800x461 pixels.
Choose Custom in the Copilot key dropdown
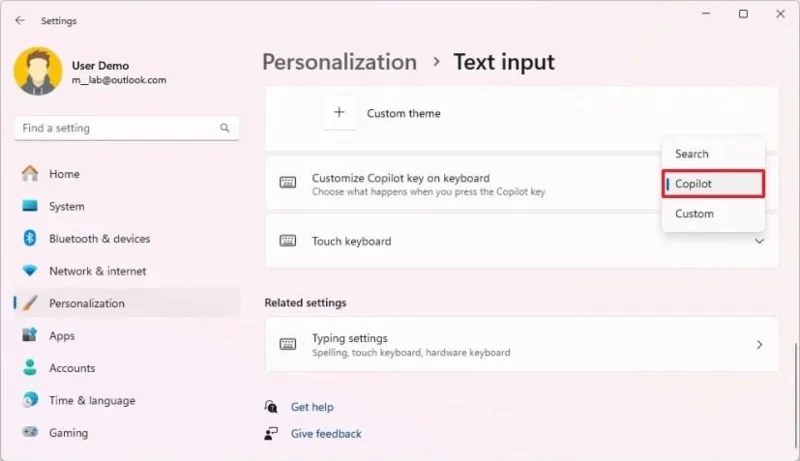click(x=713, y=214)
